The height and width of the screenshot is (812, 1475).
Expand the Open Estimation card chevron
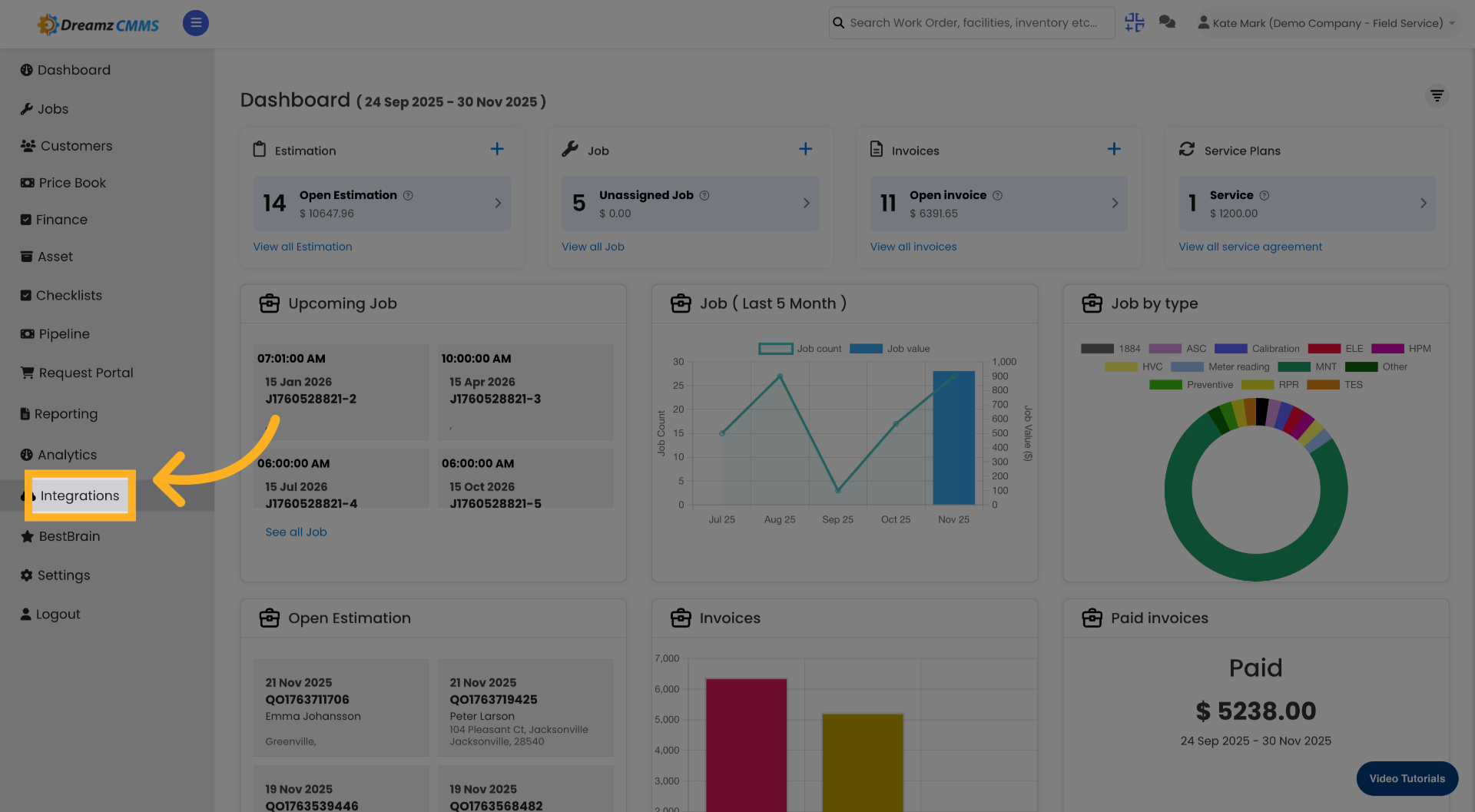496,204
